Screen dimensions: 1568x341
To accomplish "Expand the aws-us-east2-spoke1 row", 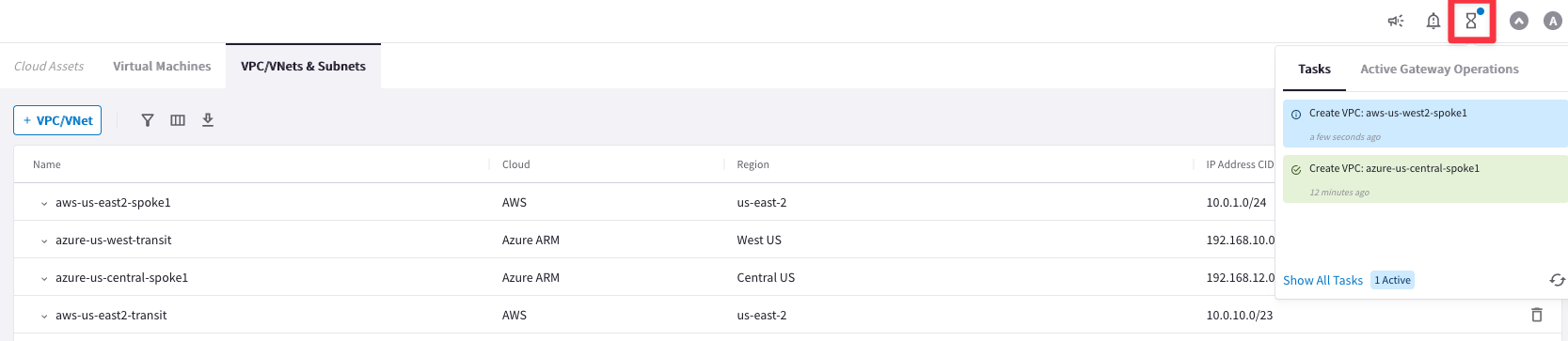I will pos(44,203).
